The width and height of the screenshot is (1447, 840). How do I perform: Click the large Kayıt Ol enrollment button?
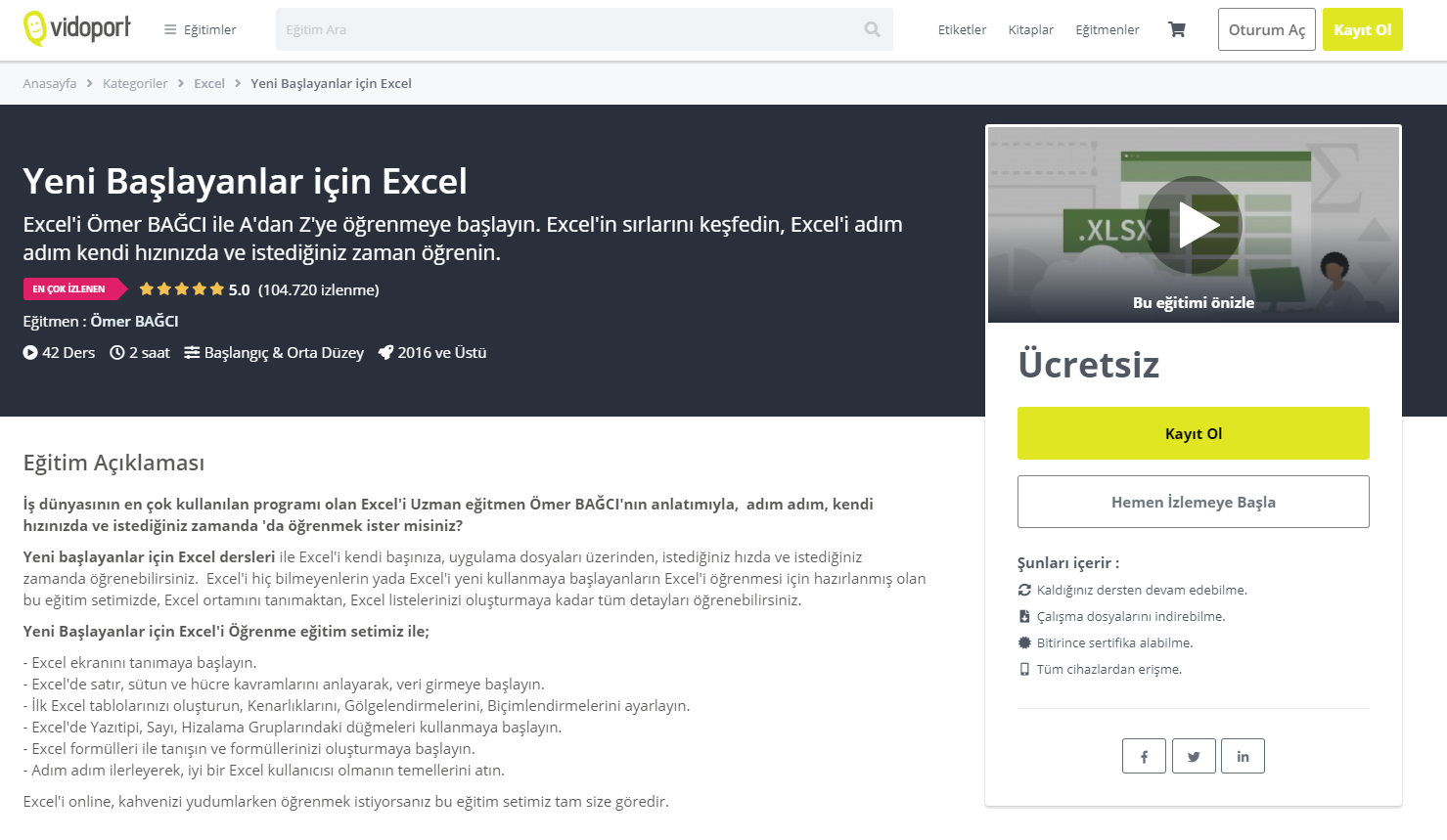(x=1194, y=433)
